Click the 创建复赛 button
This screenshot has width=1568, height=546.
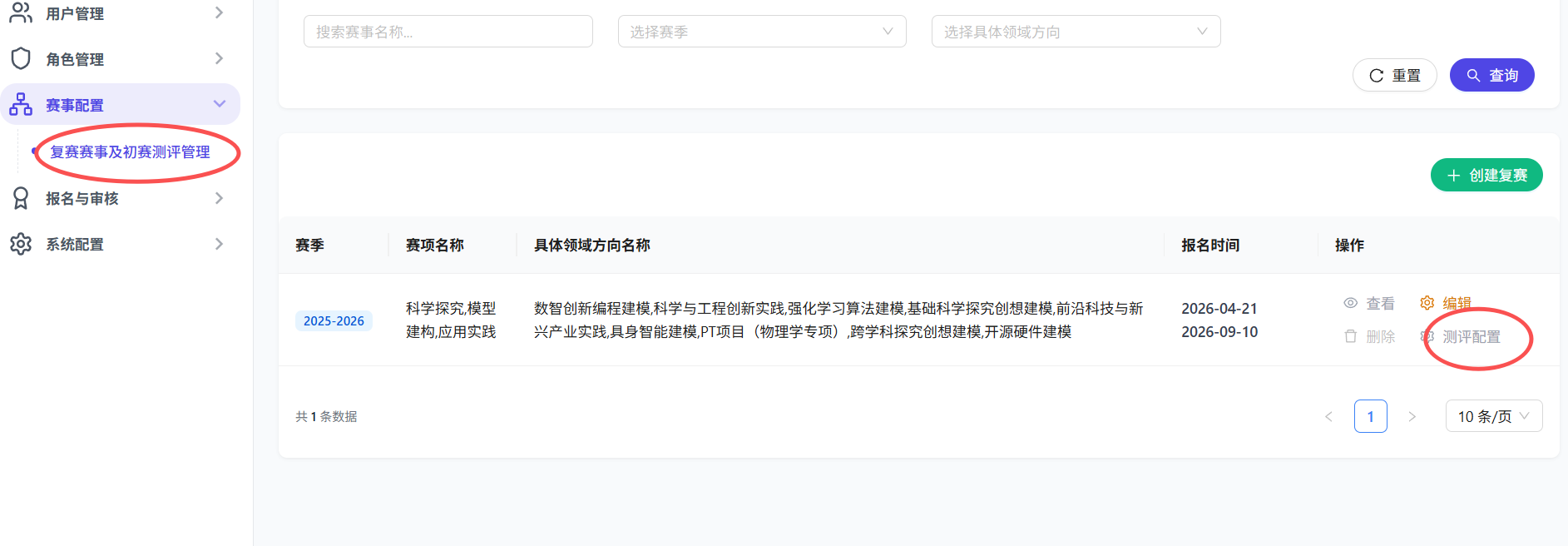[1486, 175]
